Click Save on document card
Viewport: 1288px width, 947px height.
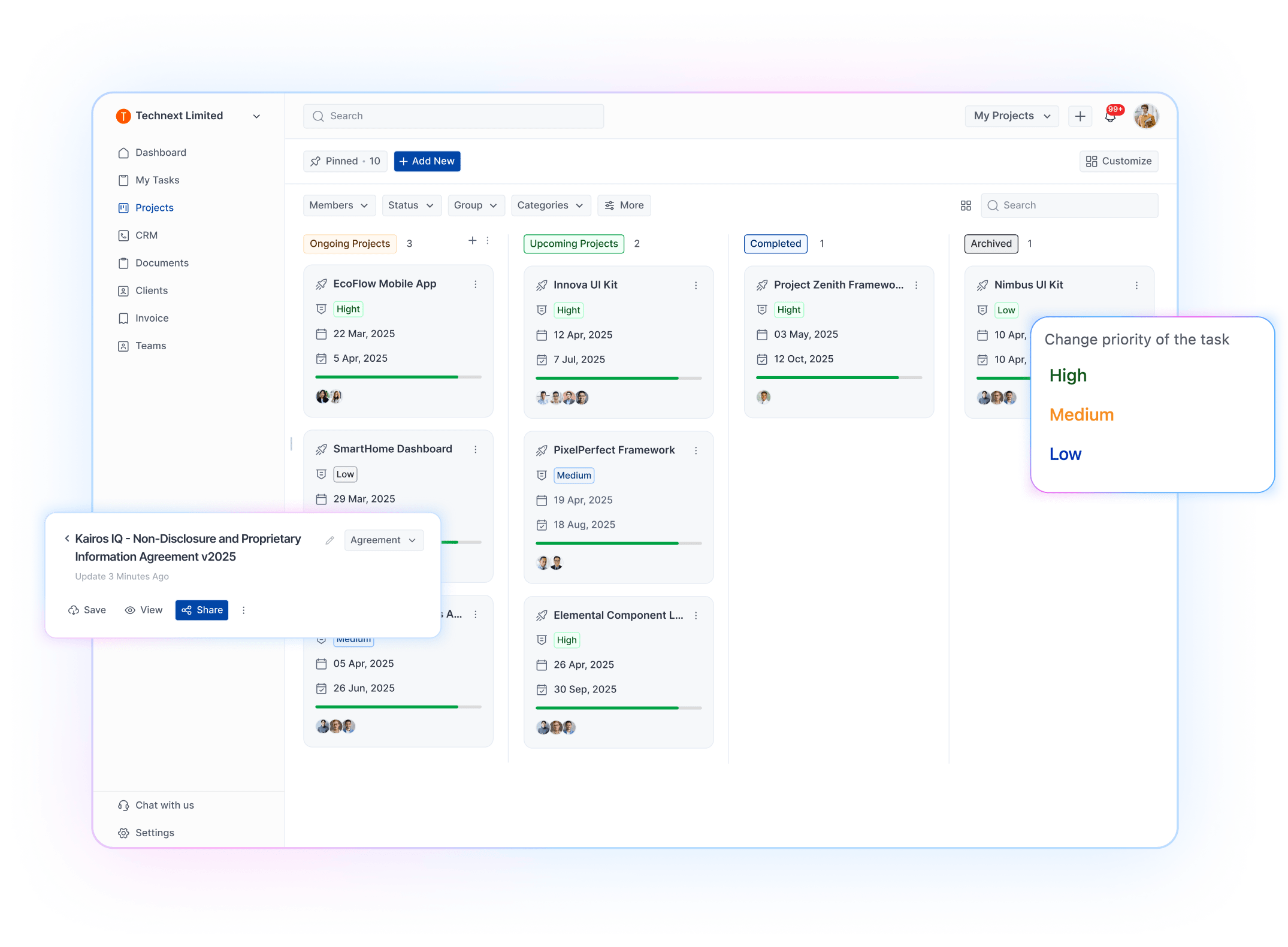[x=87, y=610]
